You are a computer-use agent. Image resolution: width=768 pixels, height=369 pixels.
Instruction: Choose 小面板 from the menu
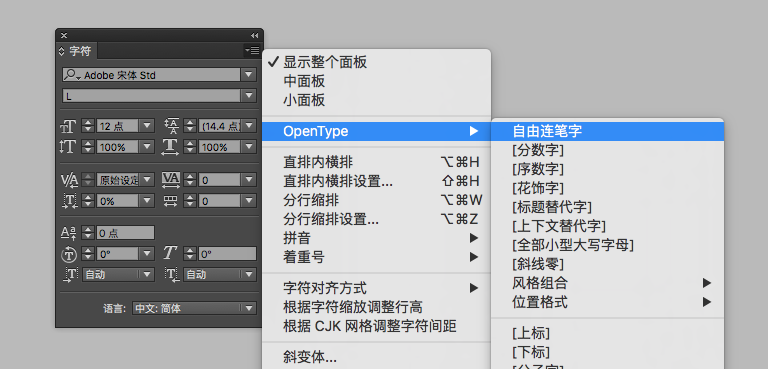376,101
